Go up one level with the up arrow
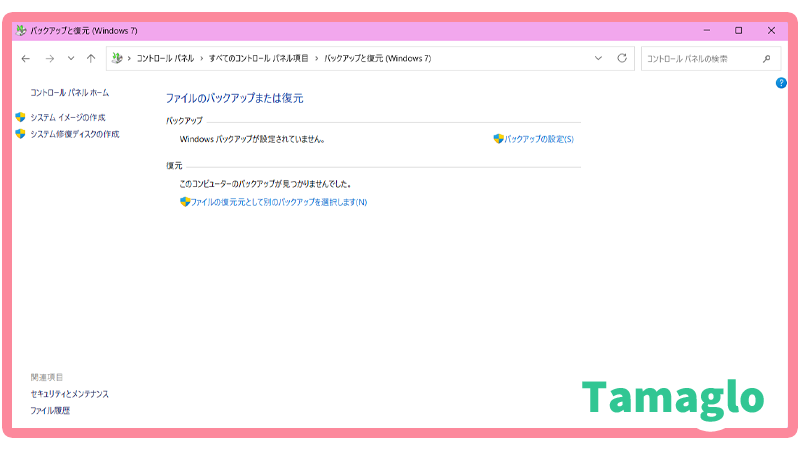800x450 pixels. (x=91, y=59)
